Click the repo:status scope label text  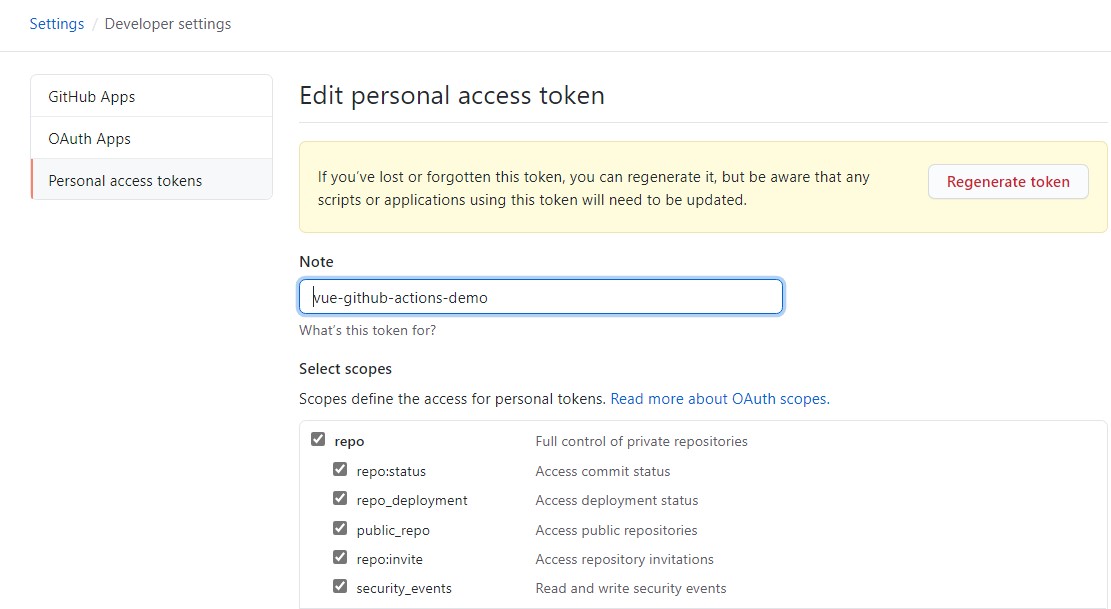391,471
